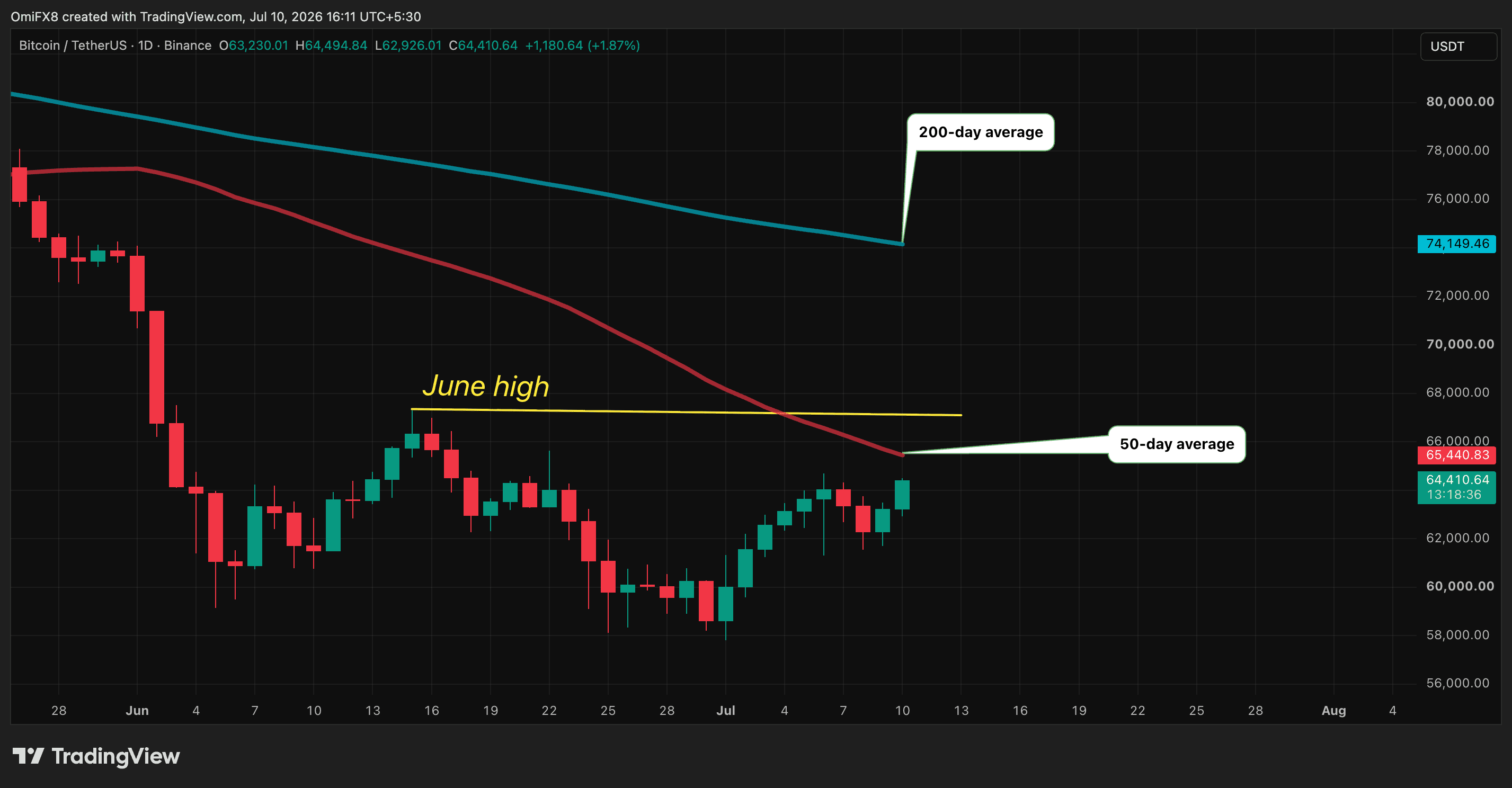The image size is (1512, 788).
Task: Click the current price 64,410.64 label
Action: click(x=1457, y=479)
